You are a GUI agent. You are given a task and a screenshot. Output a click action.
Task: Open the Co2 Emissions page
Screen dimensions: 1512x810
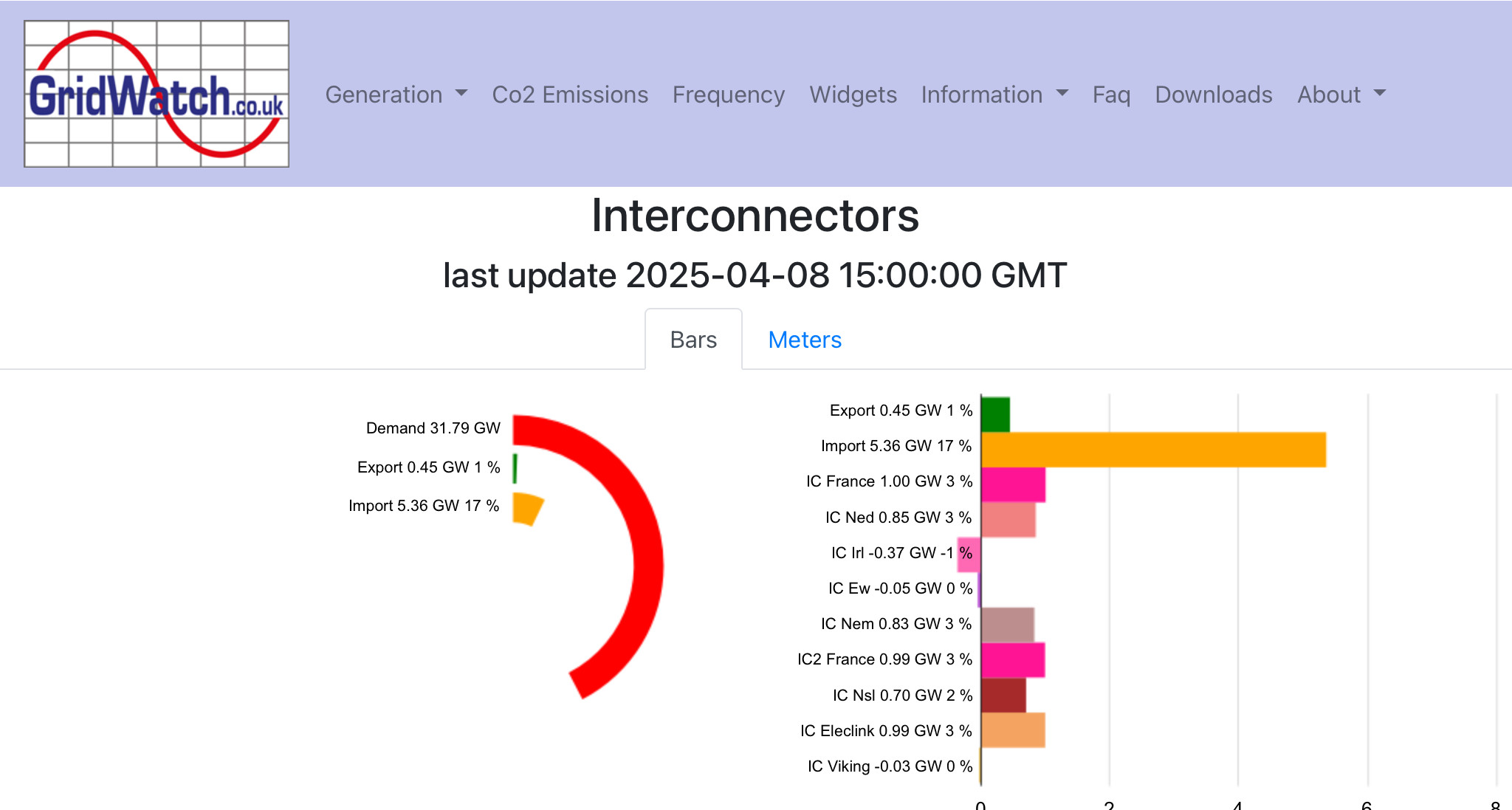coord(570,95)
